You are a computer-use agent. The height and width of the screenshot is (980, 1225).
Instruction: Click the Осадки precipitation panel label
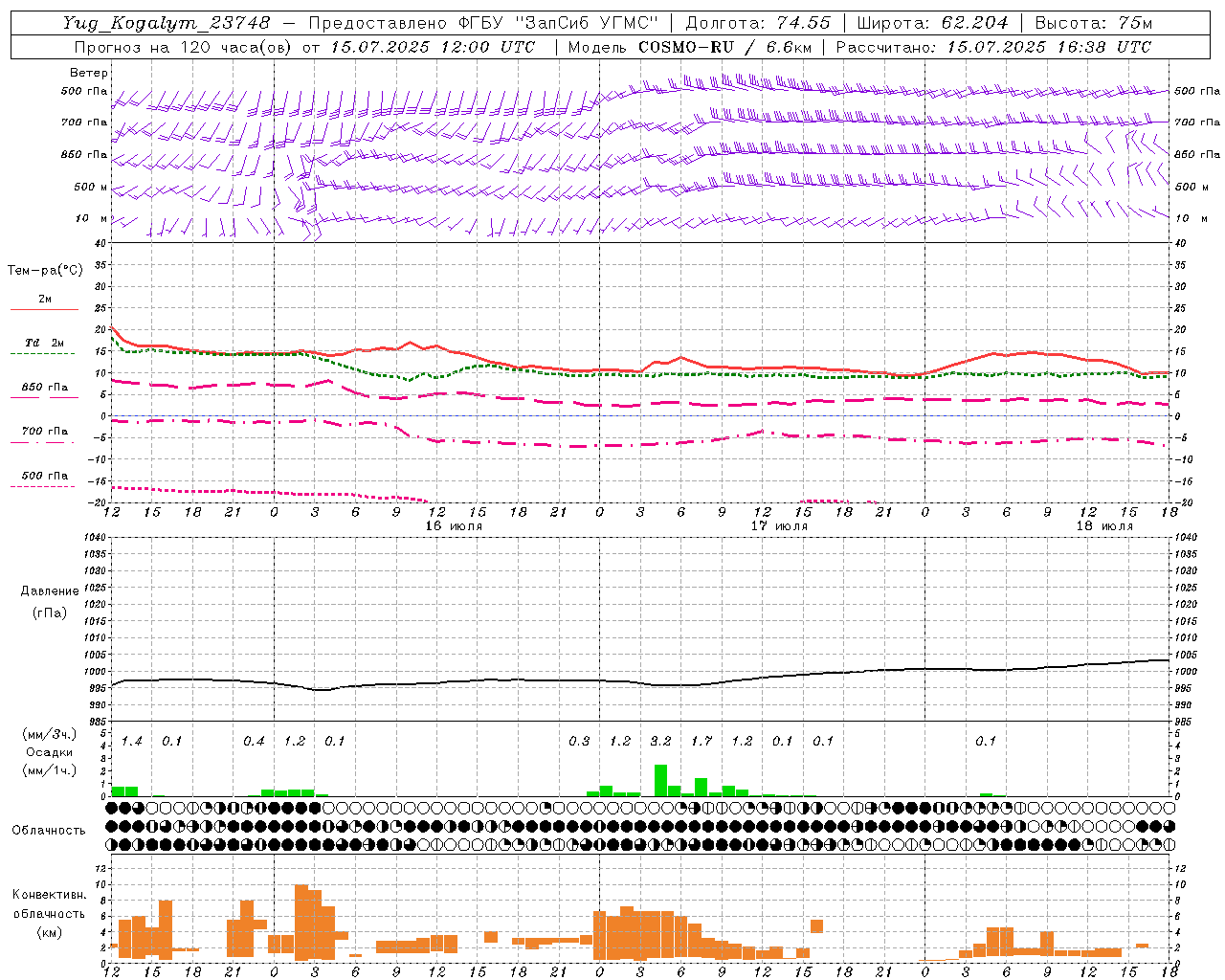(50, 752)
